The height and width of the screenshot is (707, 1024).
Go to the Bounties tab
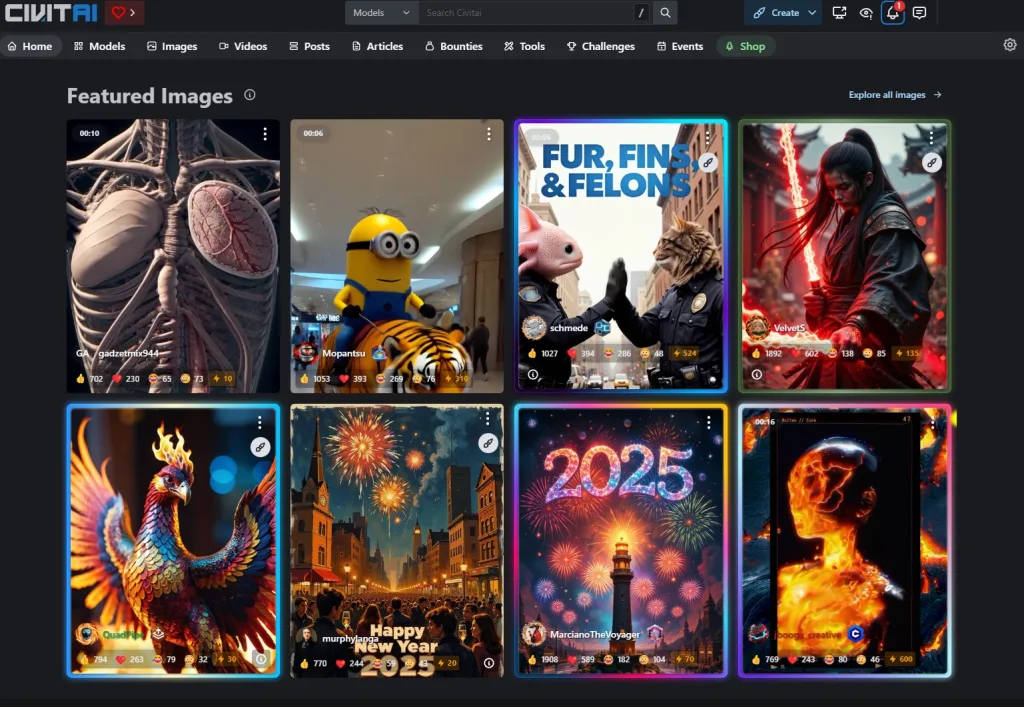pyautogui.click(x=453, y=46)
